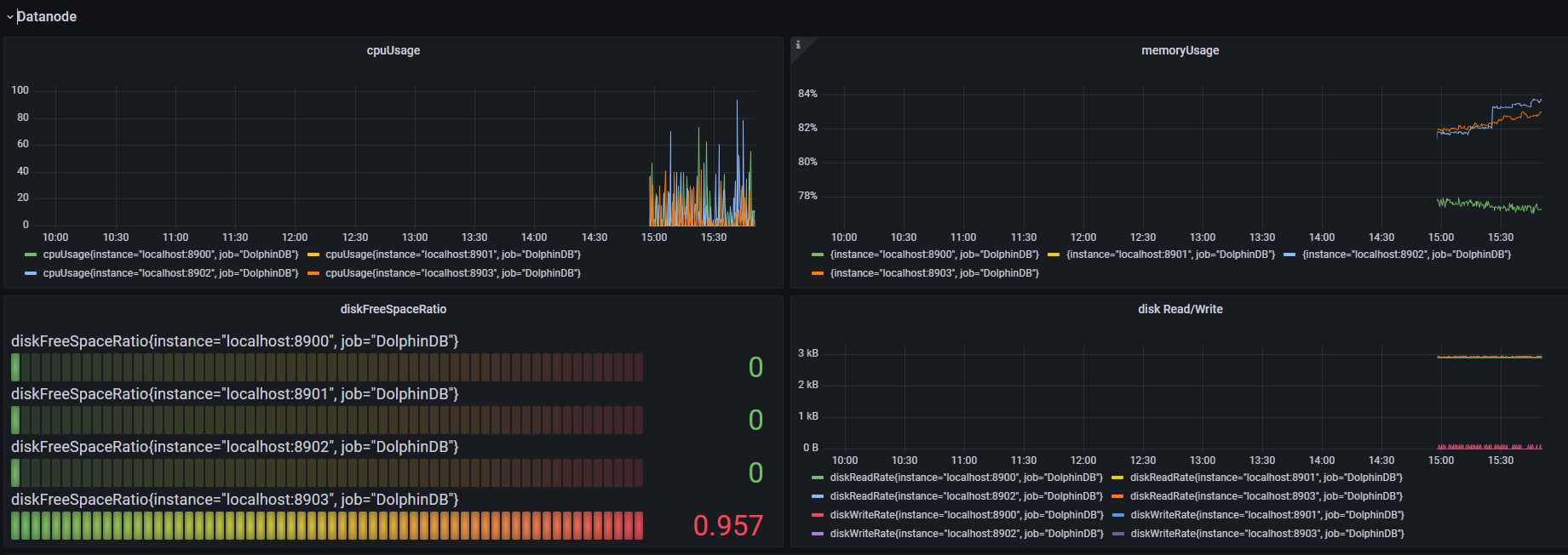The height and width of the screenshot is (555, 1568).
Task: Open the memoryUsage panel info icon
Action: 798,45
